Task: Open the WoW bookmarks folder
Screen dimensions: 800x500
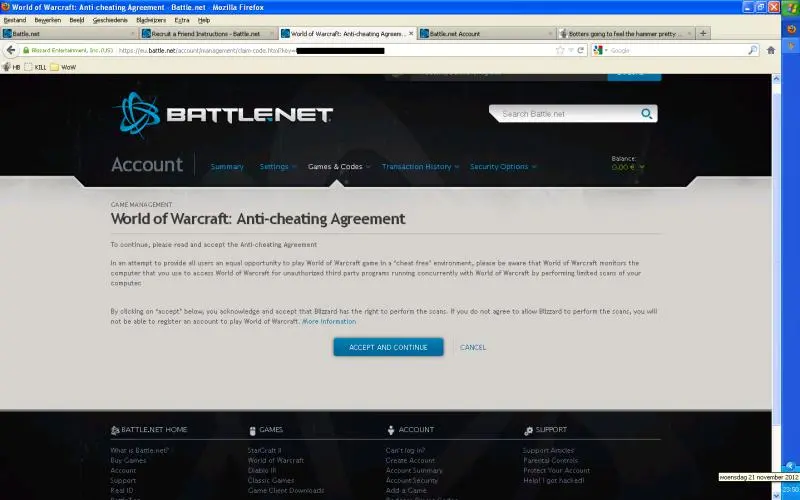Action: (x=63, y=67)
